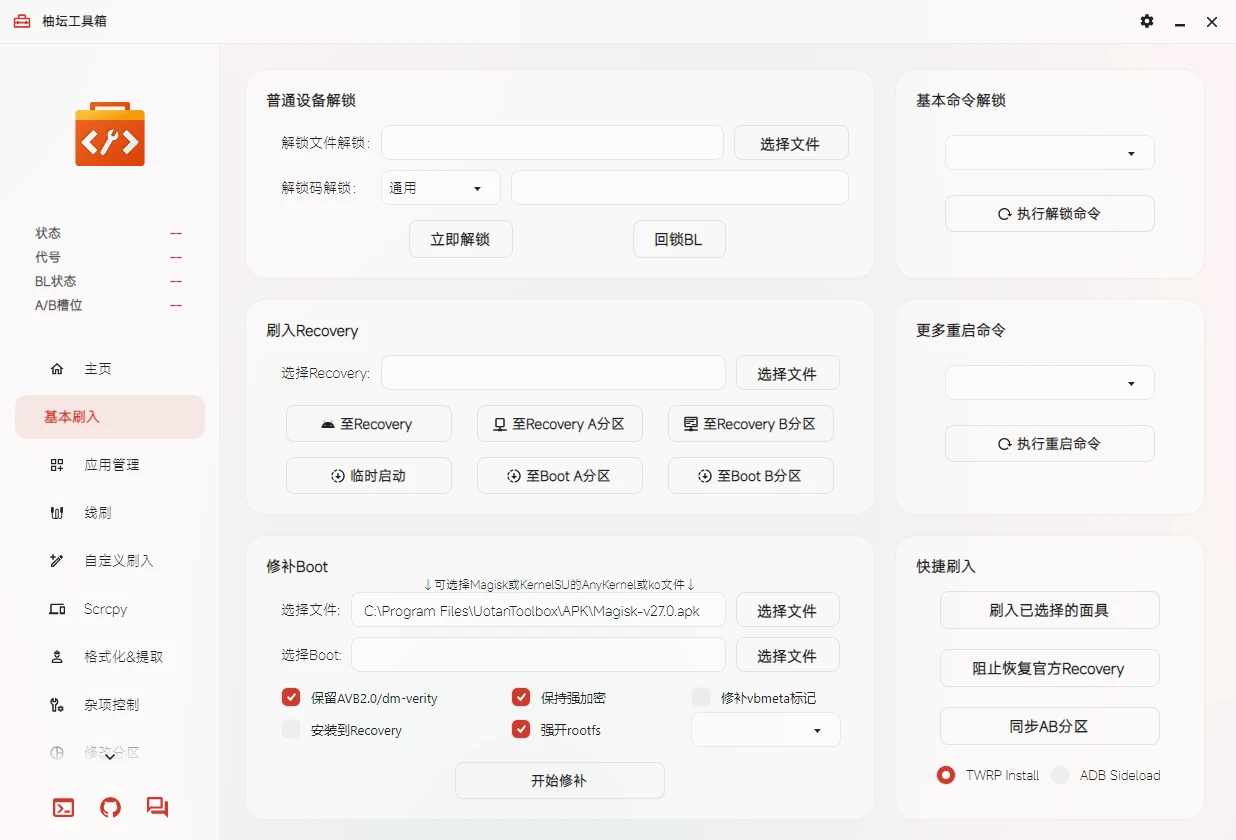Open the GitHub icon link

click(x=110, y=807)
